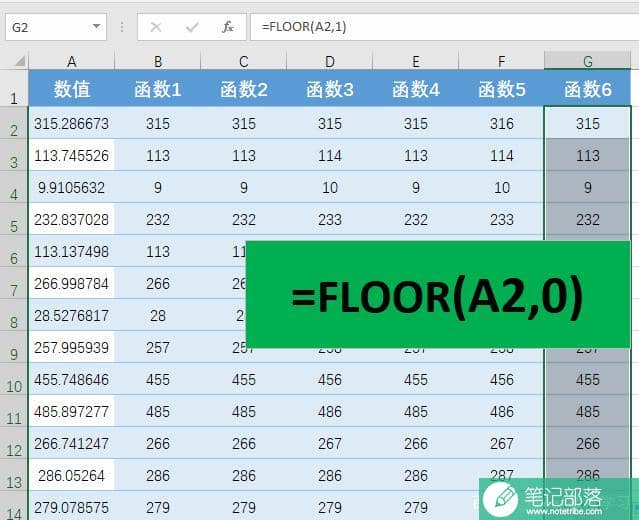Screen dimensions: 639x520
Task: Click the Name Box showing G2
Action: coord(56,27)
